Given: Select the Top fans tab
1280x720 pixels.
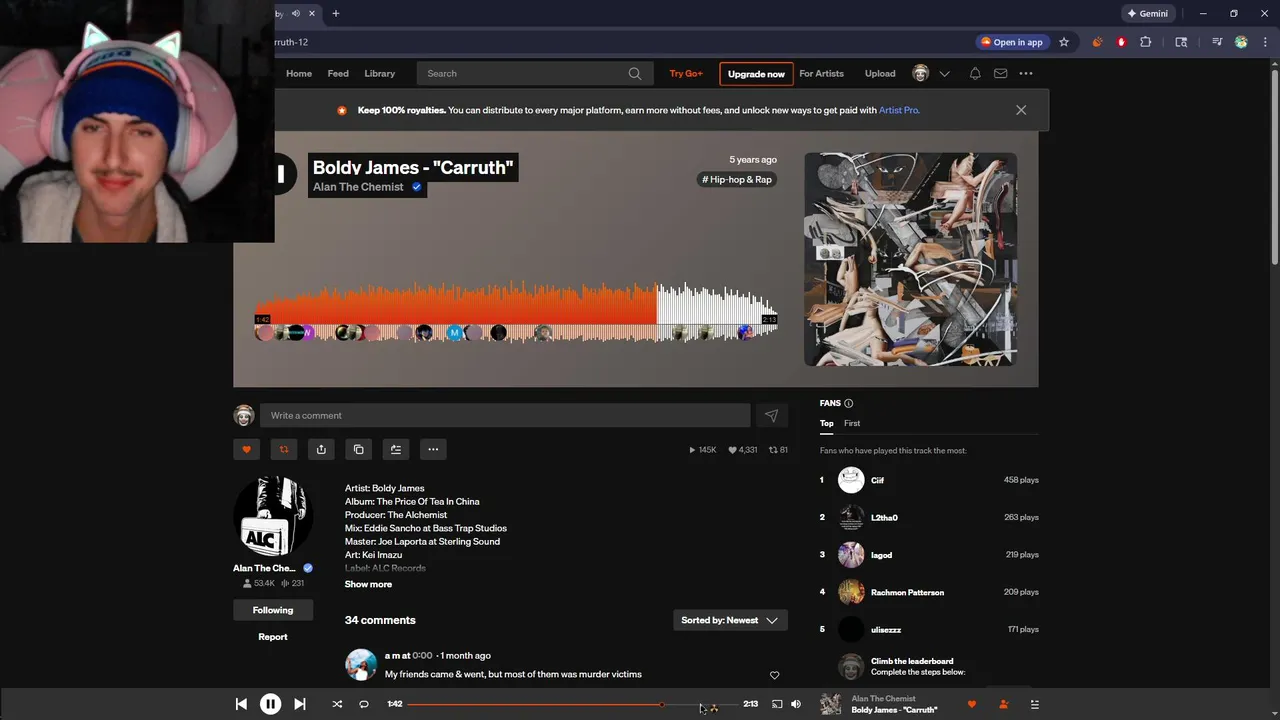Looking at the screenshot, I should [827, 423].
